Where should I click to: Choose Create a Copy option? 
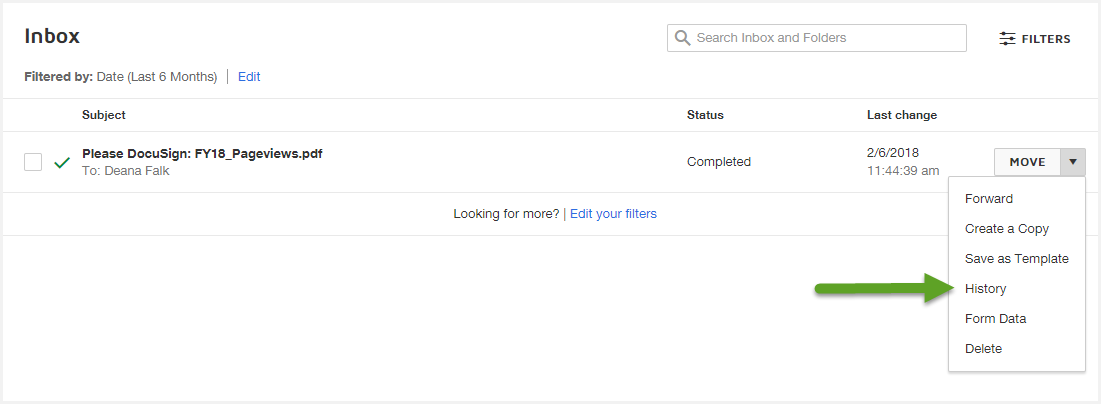point(1006,229)
